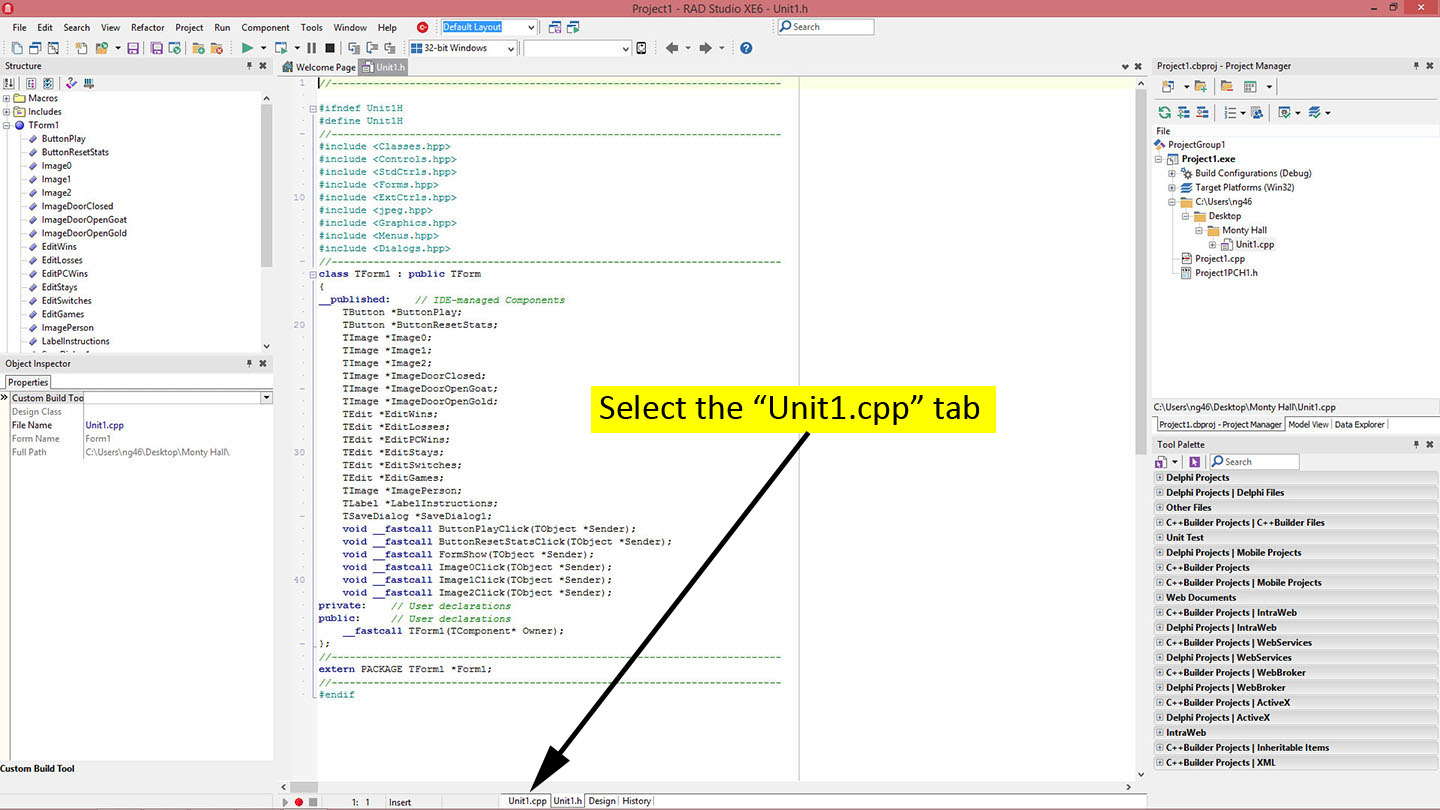Click the Run (green play) toolbar icon

pos(247,48)
